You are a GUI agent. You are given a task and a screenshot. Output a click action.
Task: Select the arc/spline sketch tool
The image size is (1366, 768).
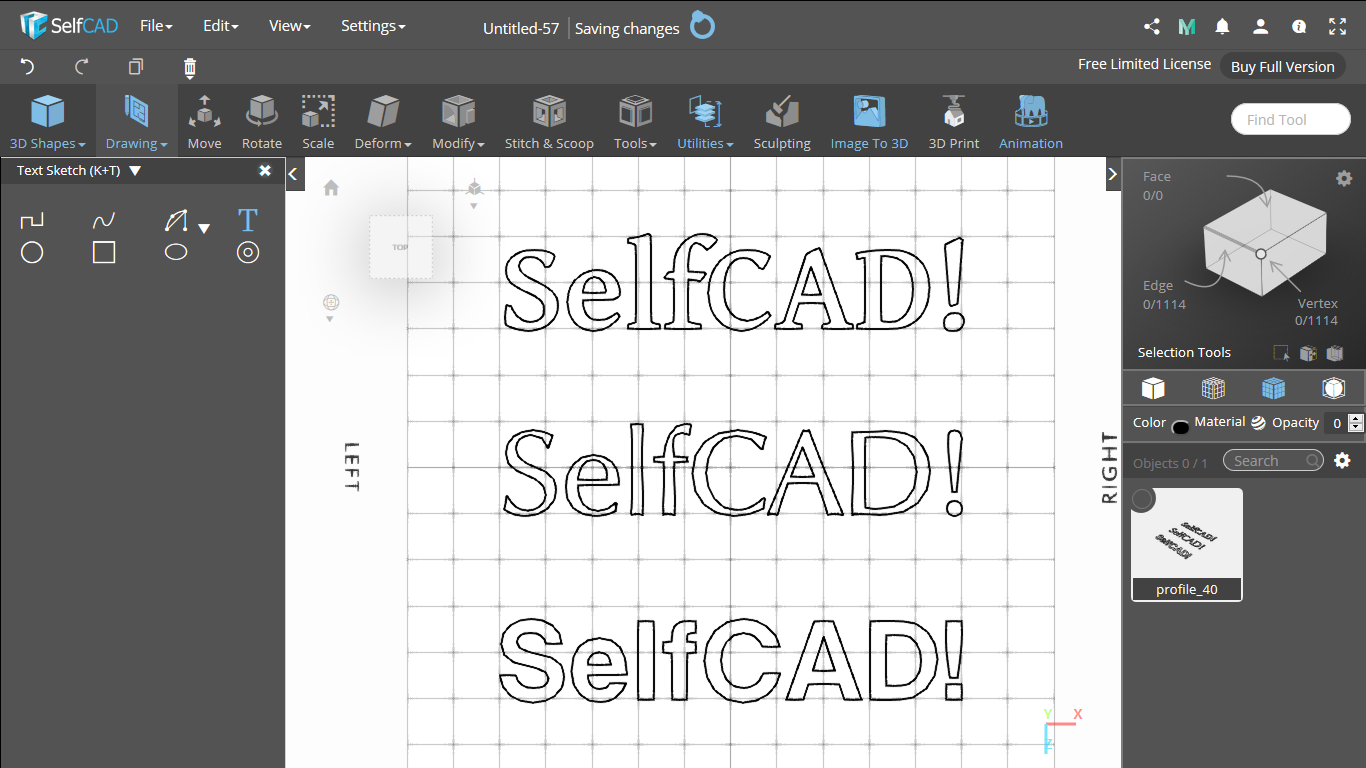pyautogui.click(x=176, y=220)
